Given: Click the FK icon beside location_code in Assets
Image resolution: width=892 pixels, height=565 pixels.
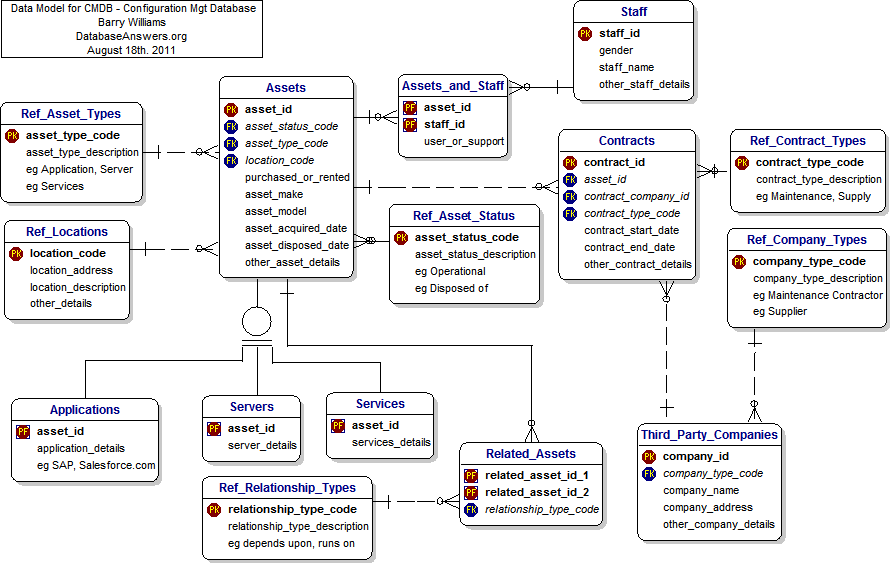Looking at the screenshot, I should click(x=230, y=160).
